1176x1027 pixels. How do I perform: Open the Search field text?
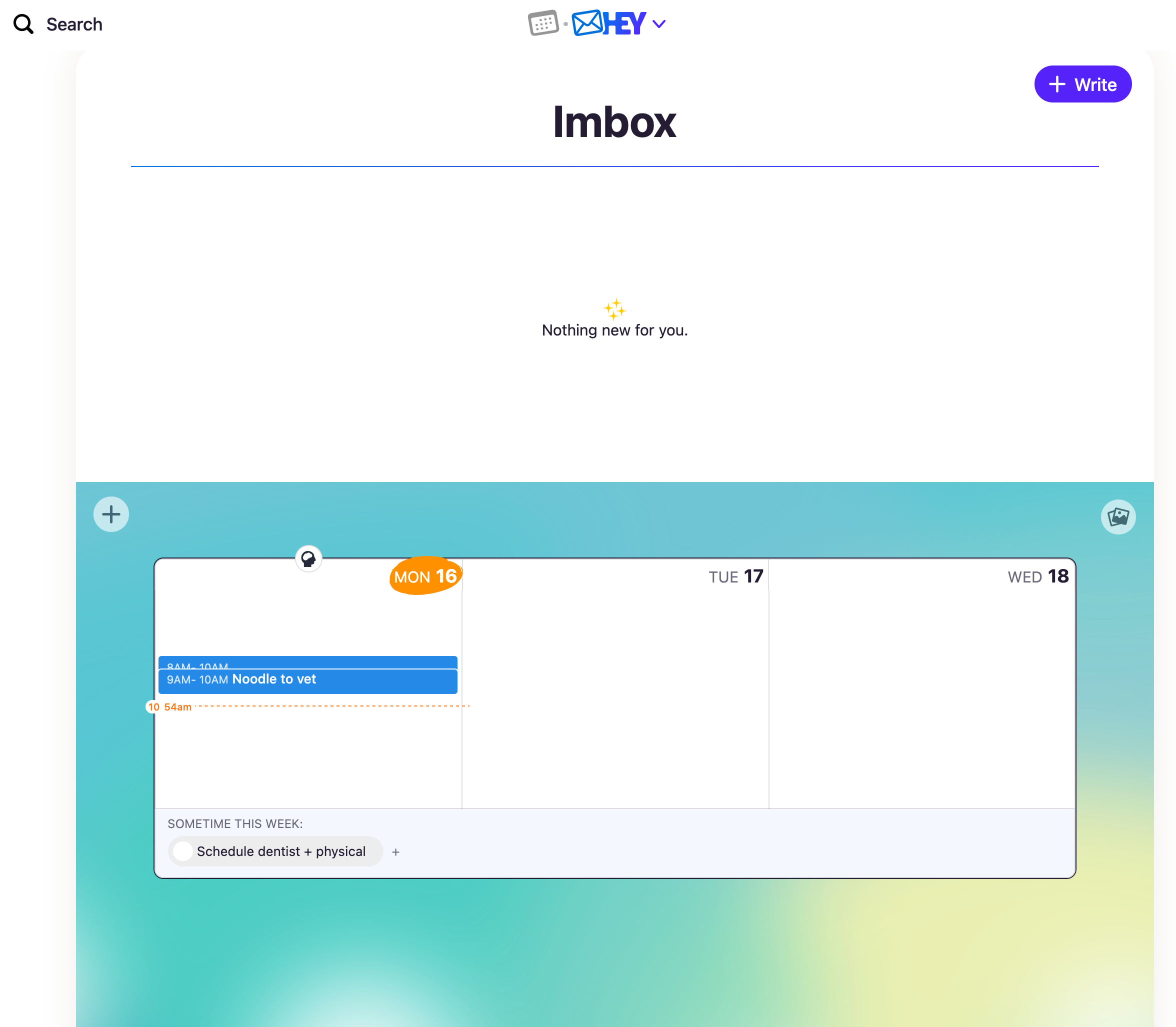tap(74, 24)
